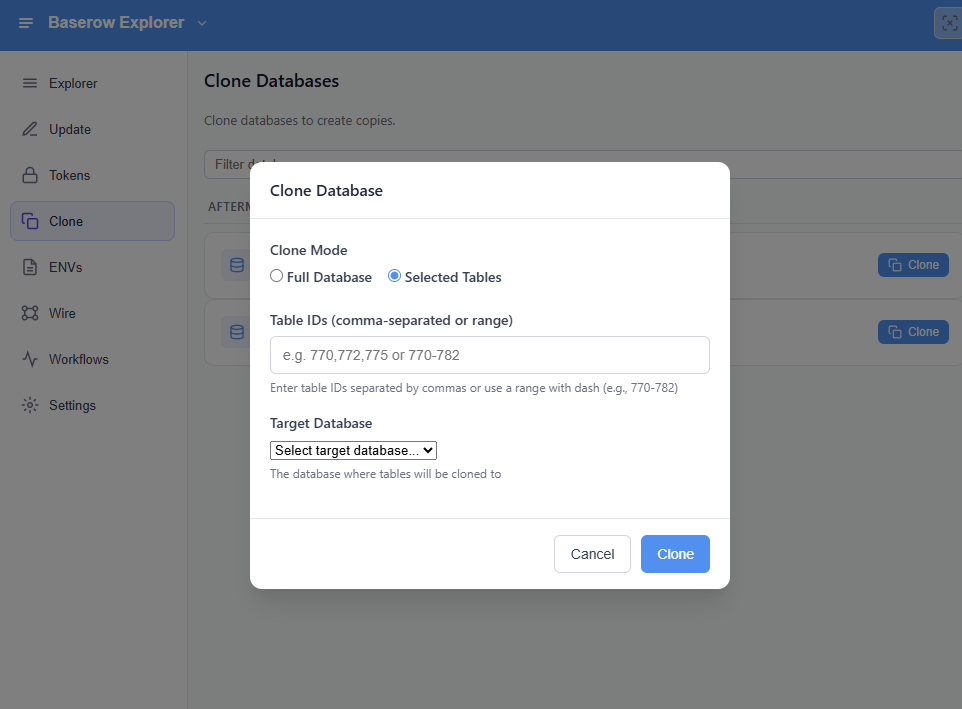Click the Explorer list icon in sidebar
This screenshot has height=709, width=962.
tap(30, 83)
